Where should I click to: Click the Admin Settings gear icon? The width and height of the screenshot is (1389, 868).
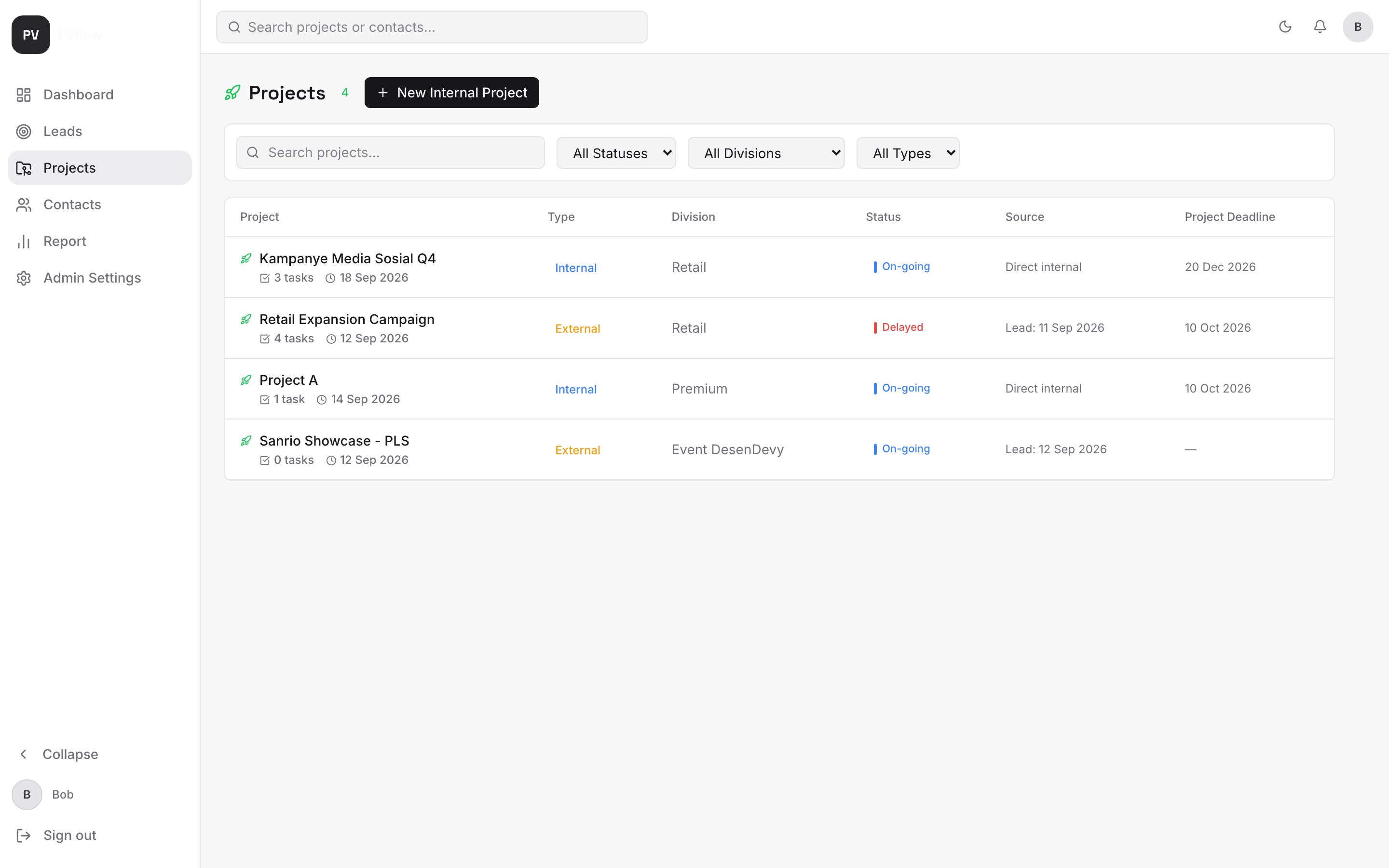pyautogui.click(x=24, y=278)
